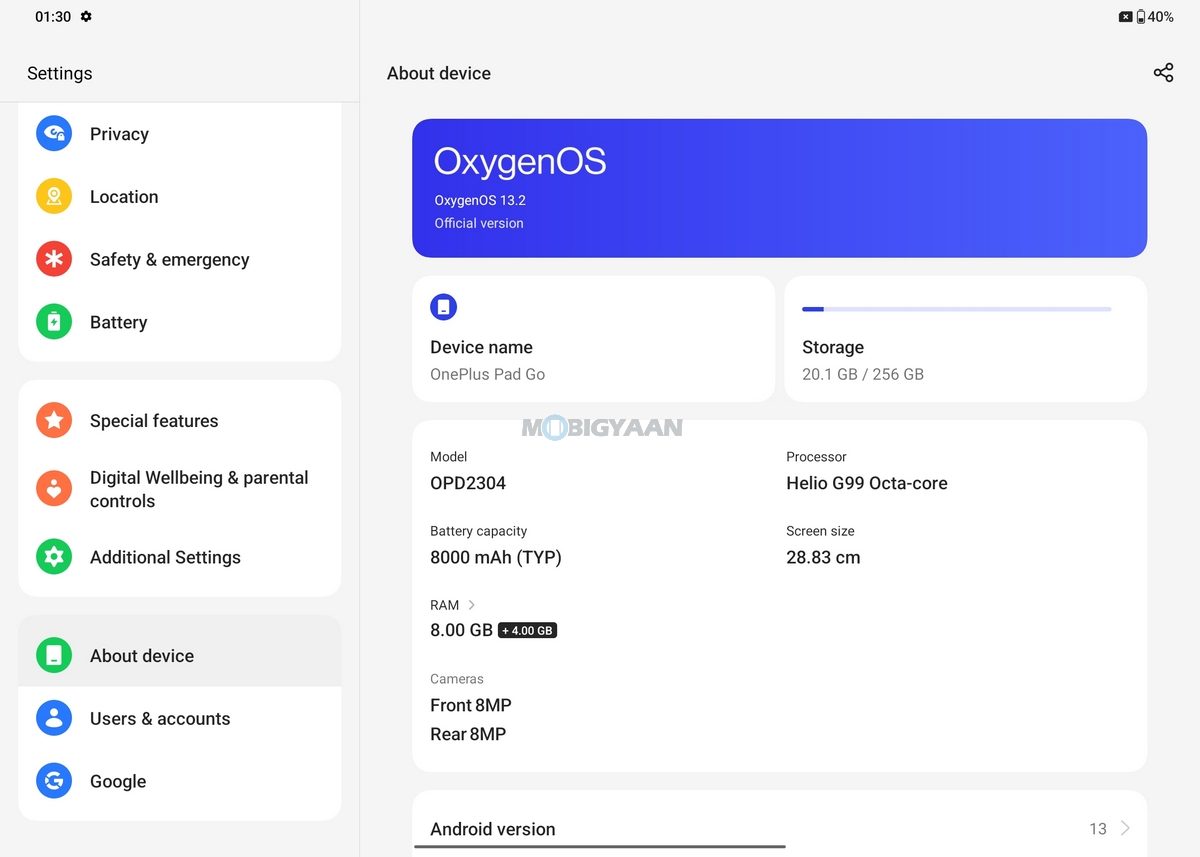Open Privacy settings
This screenshot has width=1200, height=857.
point(180,134)
